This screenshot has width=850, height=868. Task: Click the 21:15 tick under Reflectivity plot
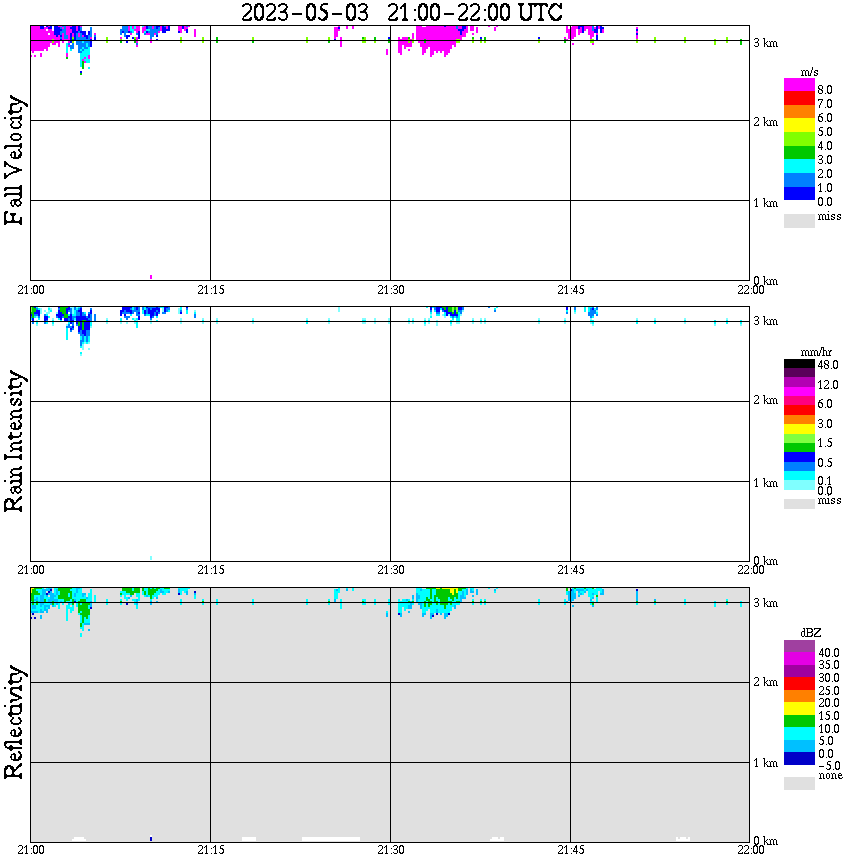(x=210, y=850)
